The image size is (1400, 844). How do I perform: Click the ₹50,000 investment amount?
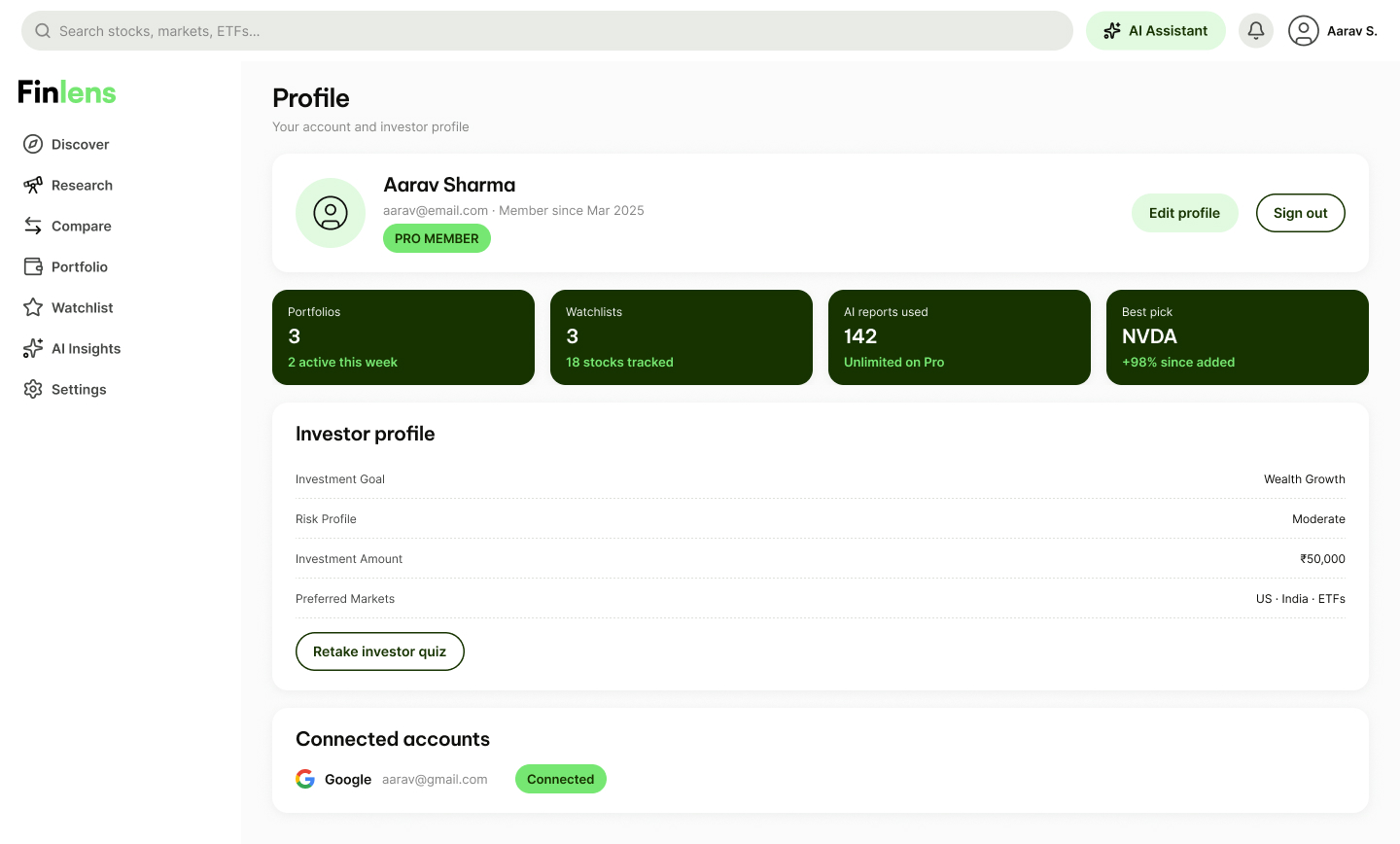click(x=1323, y=559)
